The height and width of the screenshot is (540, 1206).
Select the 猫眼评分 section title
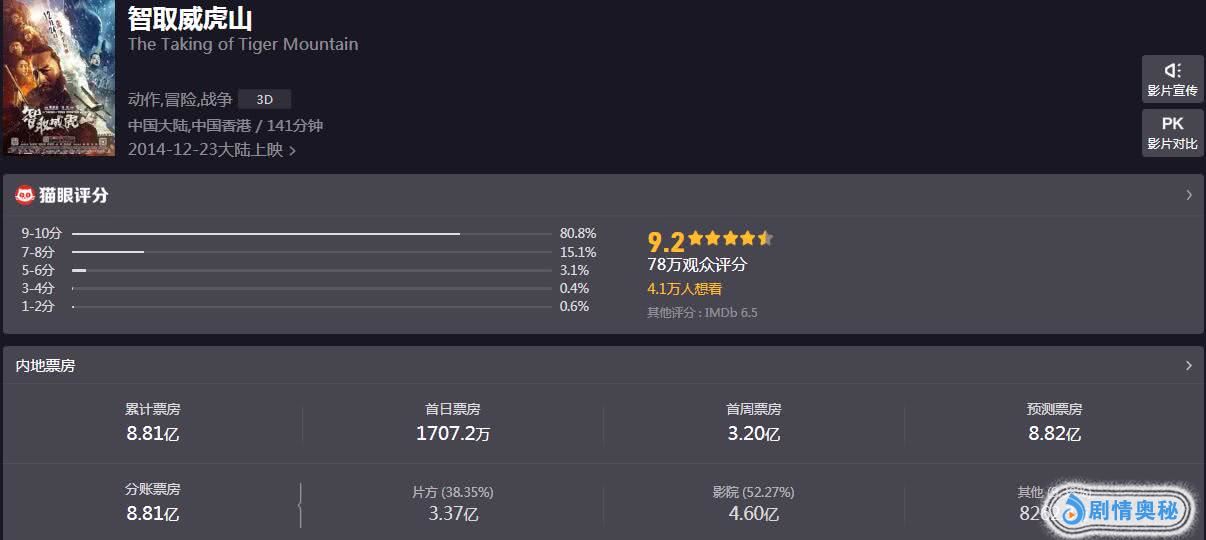pos(74,195)
